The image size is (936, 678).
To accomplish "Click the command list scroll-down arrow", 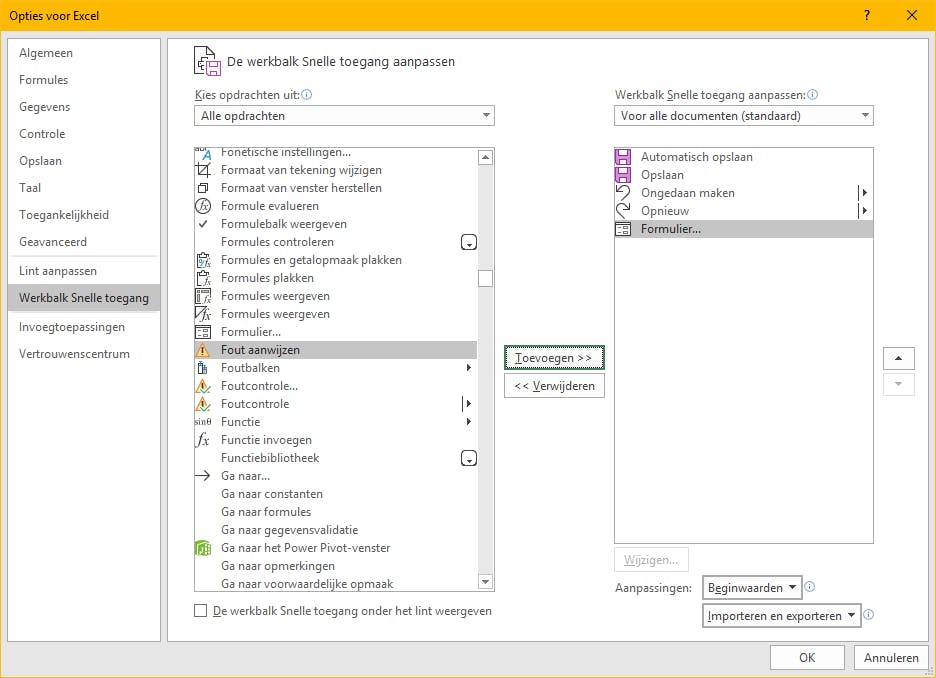I will [x=485, y=582].
